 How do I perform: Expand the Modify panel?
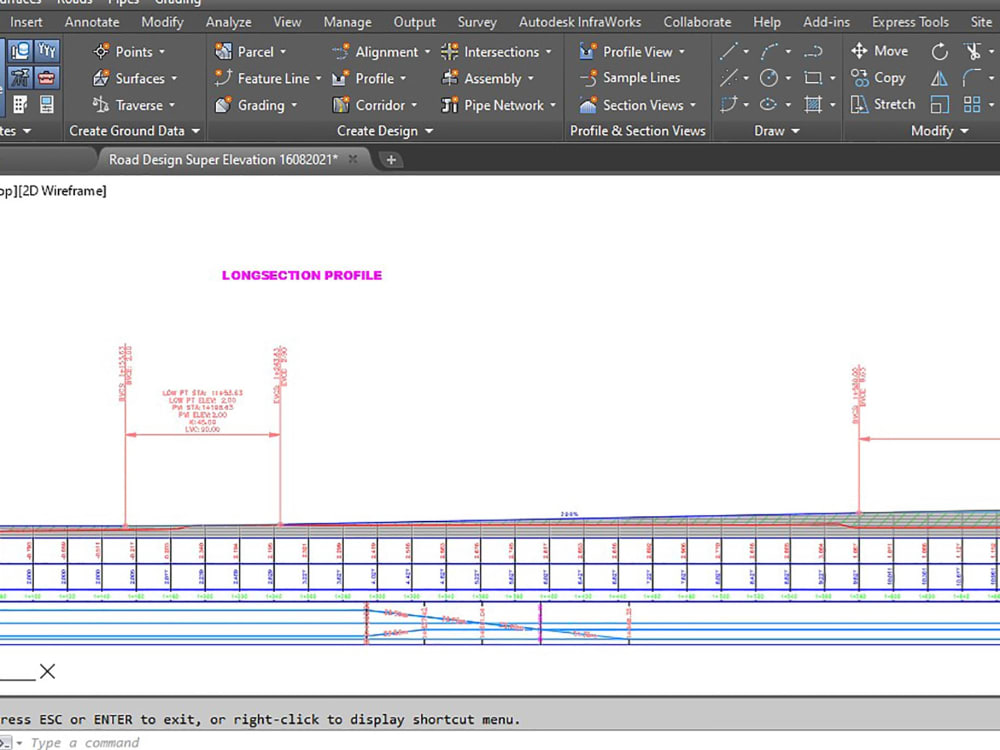939,131
